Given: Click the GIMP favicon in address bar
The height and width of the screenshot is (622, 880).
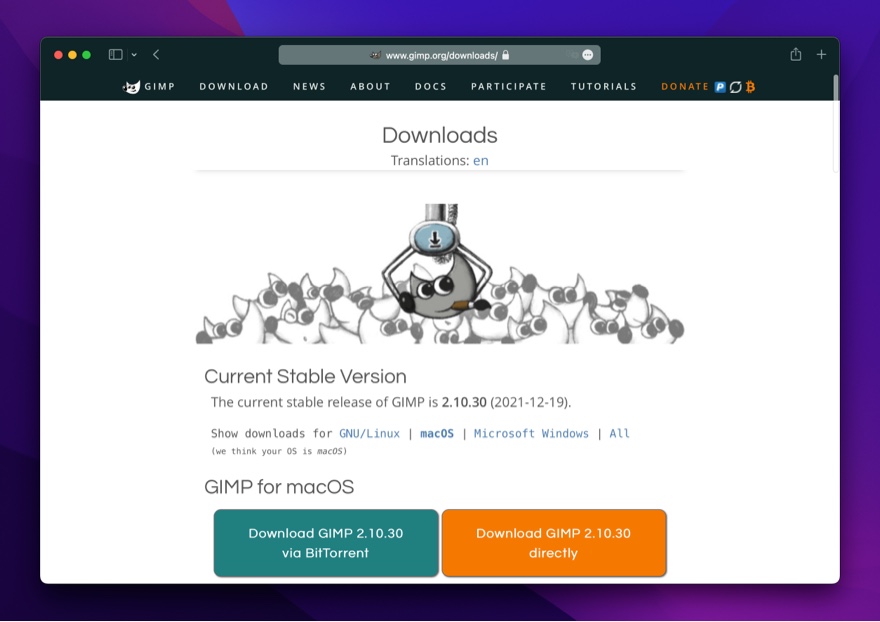Looking at the screenshot, I should [375, 55].
